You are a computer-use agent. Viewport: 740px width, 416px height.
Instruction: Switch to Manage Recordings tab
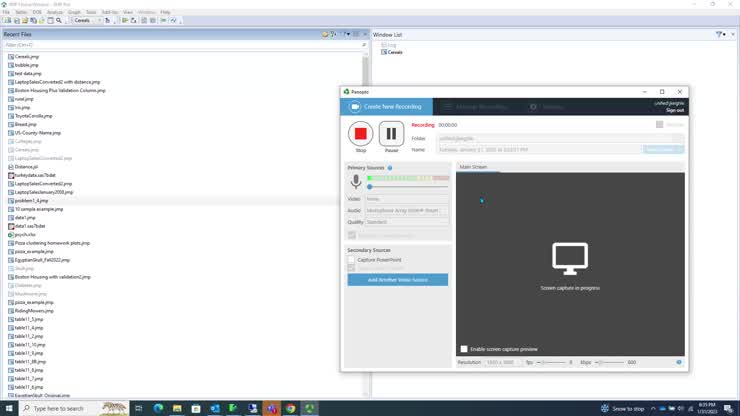point(476,107)
